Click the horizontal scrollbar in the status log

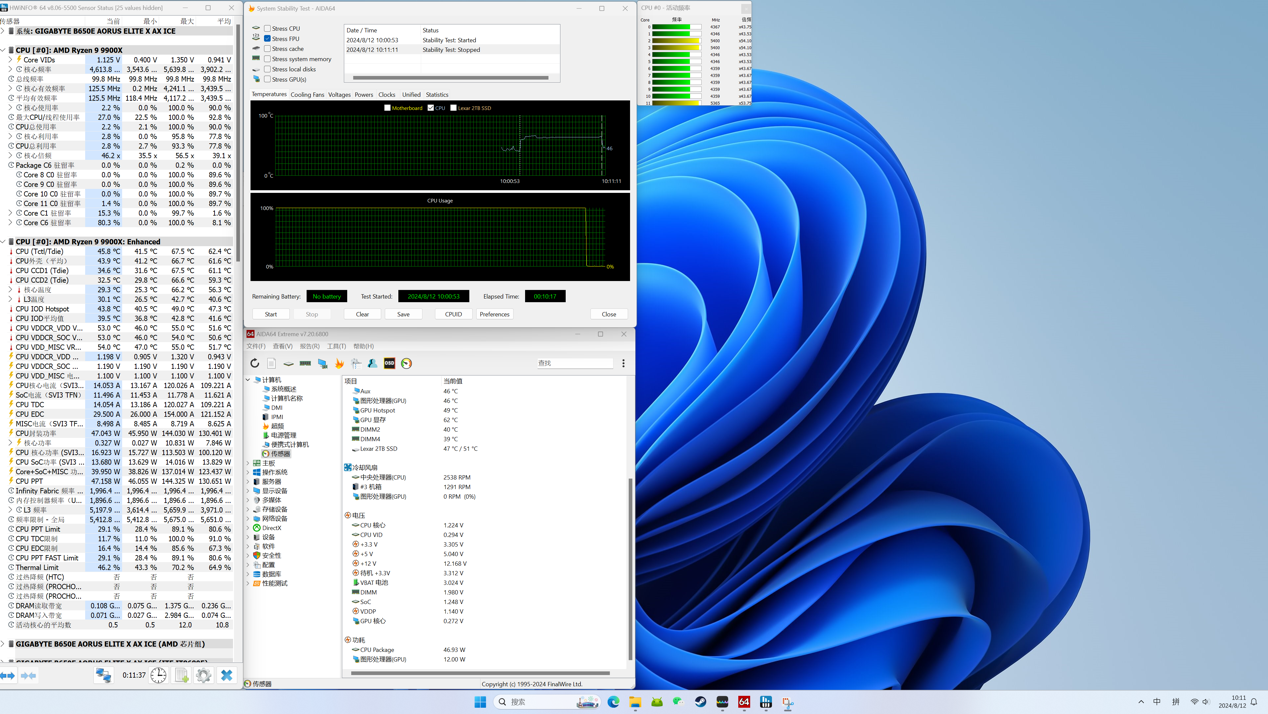[x=450, y=77]
